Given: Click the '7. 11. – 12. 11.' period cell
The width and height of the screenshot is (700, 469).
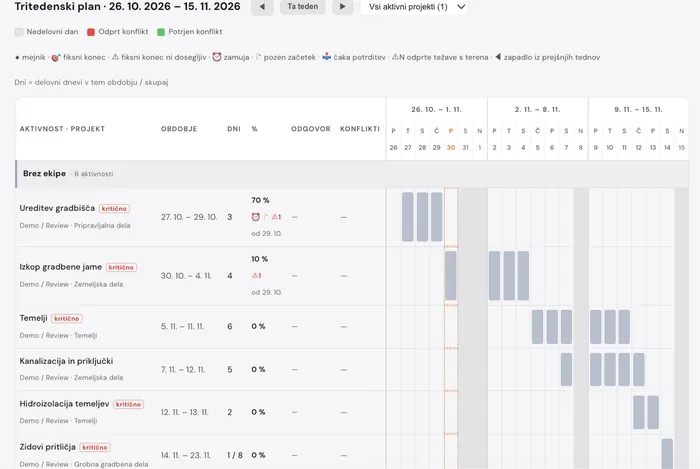Looking at the screenshot, I should tap(183, 369).
